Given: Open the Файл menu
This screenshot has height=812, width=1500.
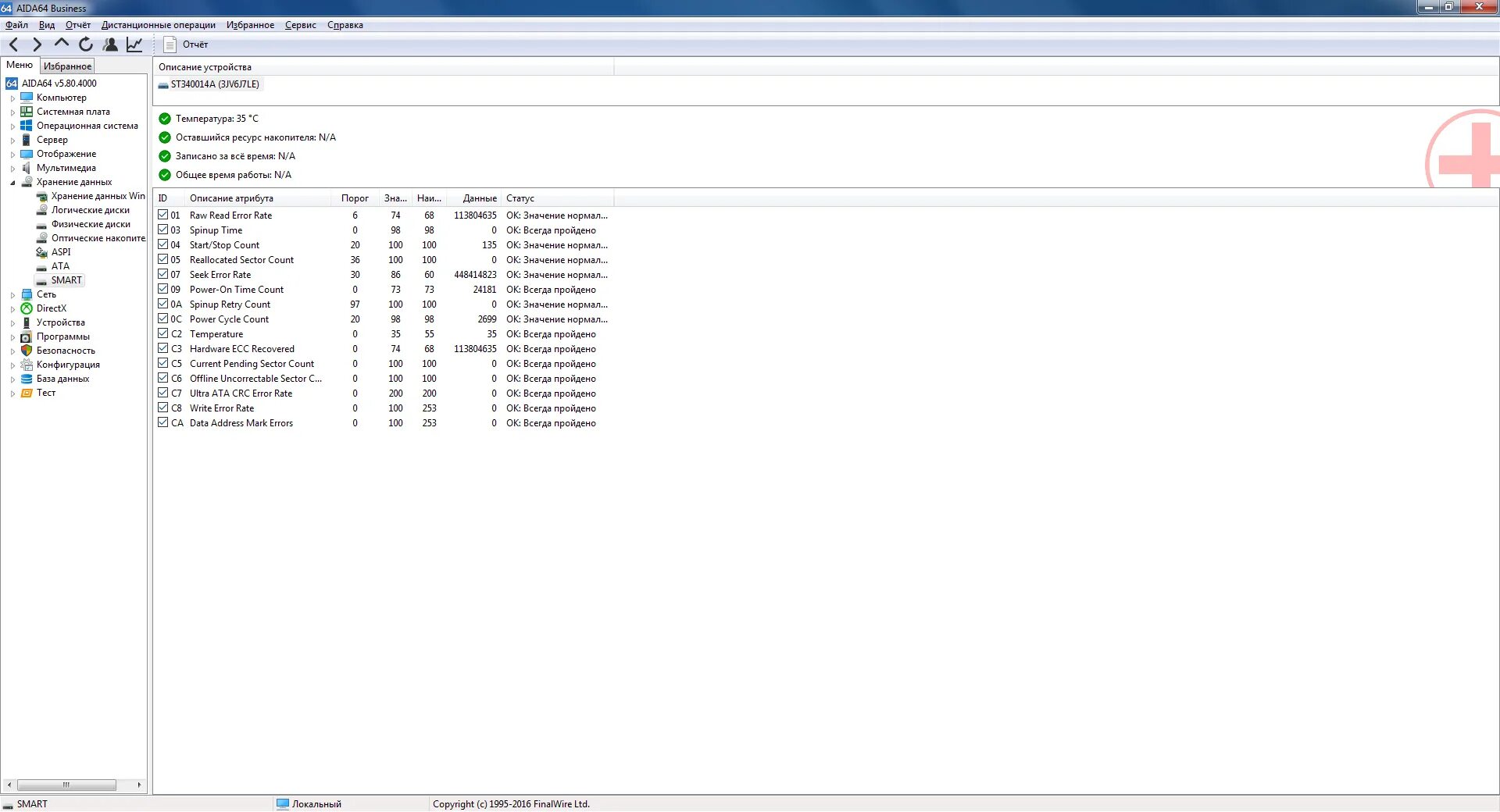Looking at the screenshot, I should click(16, 25).
